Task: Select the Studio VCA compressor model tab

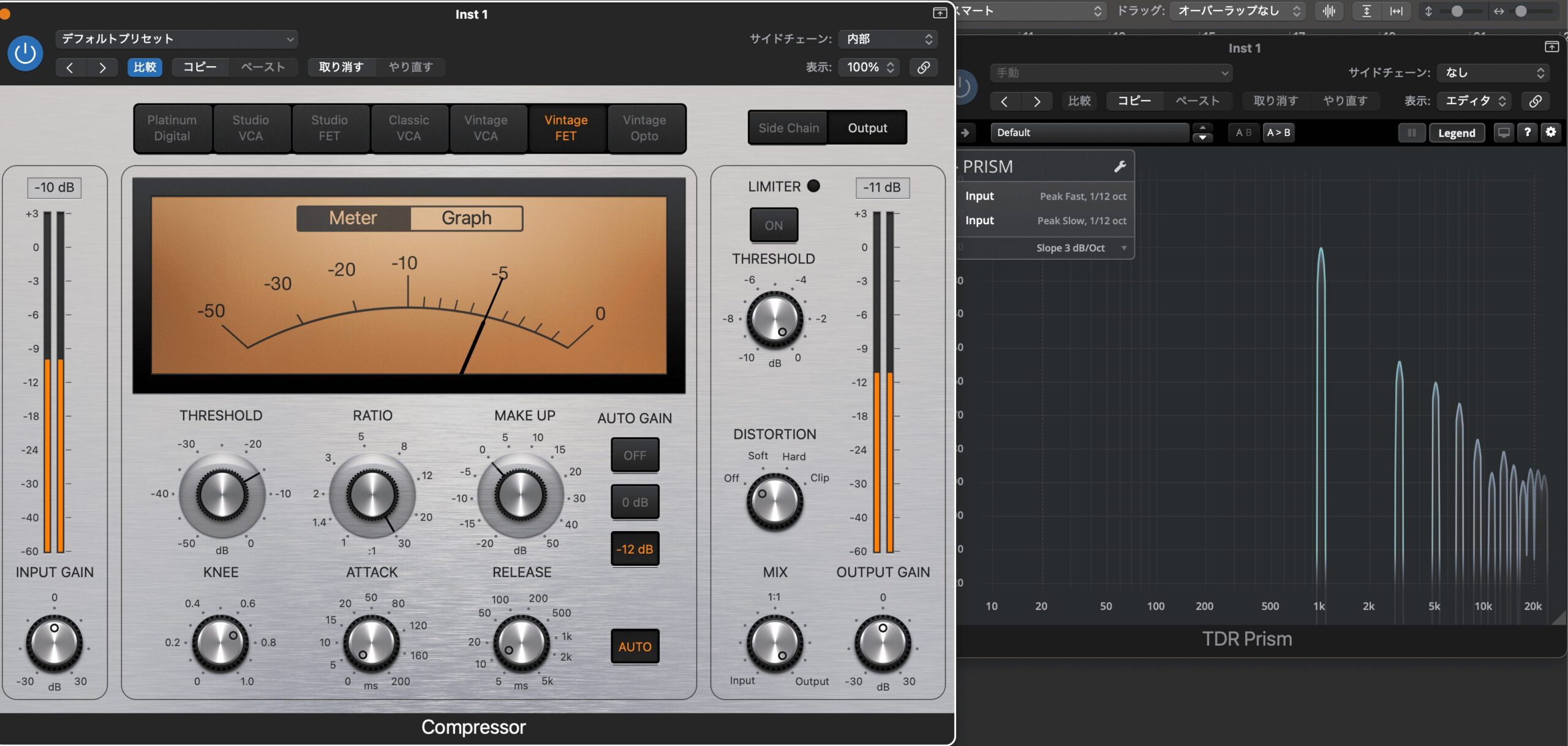Action: 251,128
